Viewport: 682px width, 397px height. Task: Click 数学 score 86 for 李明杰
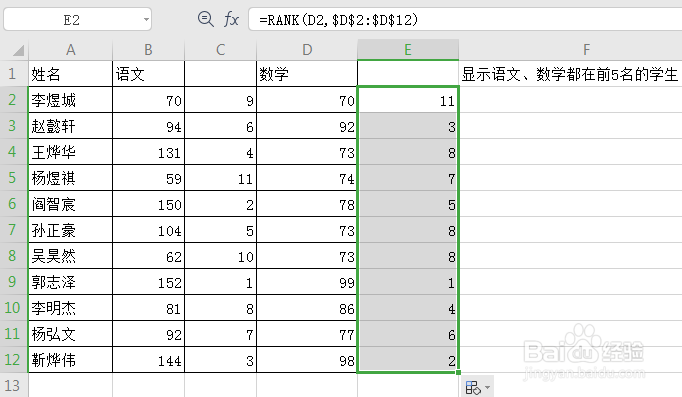[307, 307]
